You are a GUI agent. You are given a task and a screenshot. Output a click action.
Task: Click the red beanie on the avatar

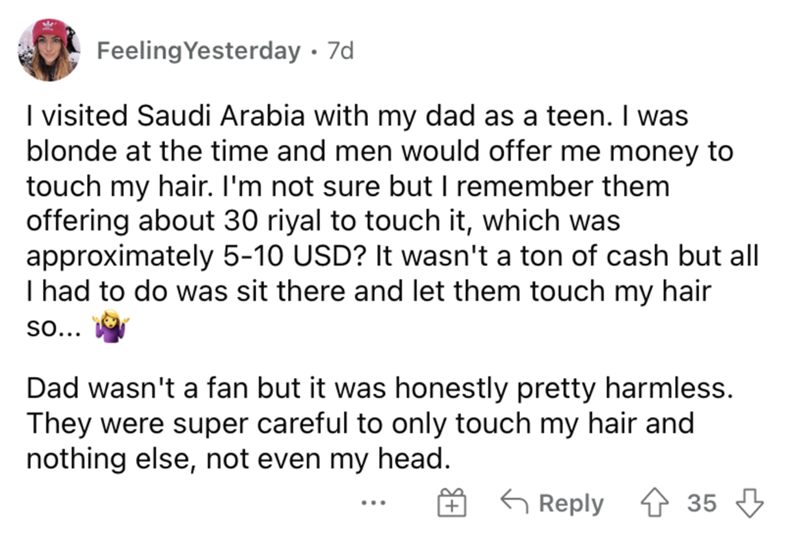48,34
